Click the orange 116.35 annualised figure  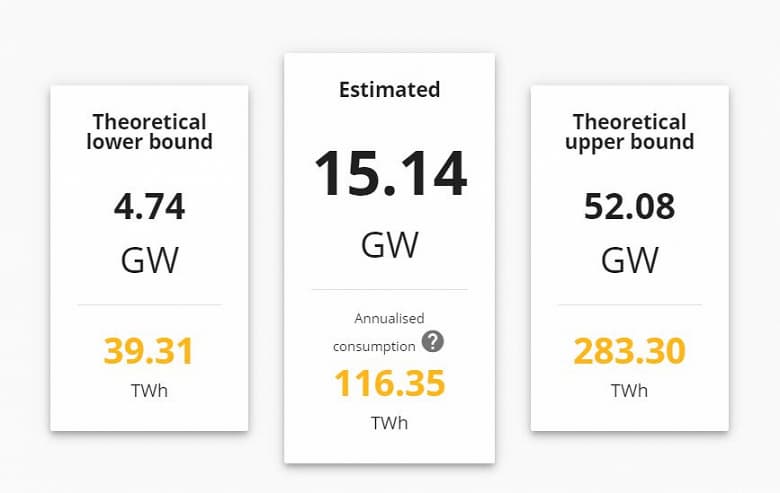[x=390, y=384]
